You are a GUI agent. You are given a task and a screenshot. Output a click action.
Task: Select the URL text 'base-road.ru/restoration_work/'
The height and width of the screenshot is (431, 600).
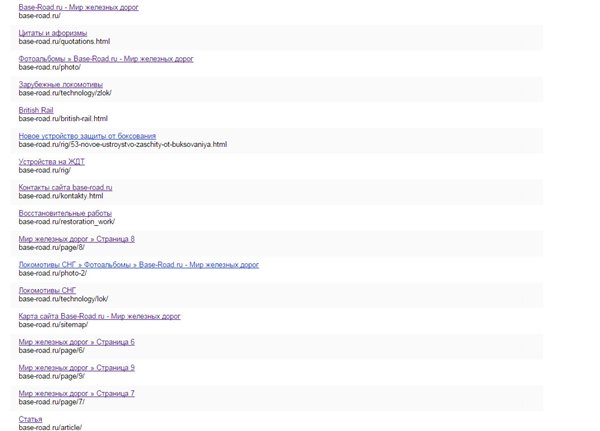click(67, 222)
